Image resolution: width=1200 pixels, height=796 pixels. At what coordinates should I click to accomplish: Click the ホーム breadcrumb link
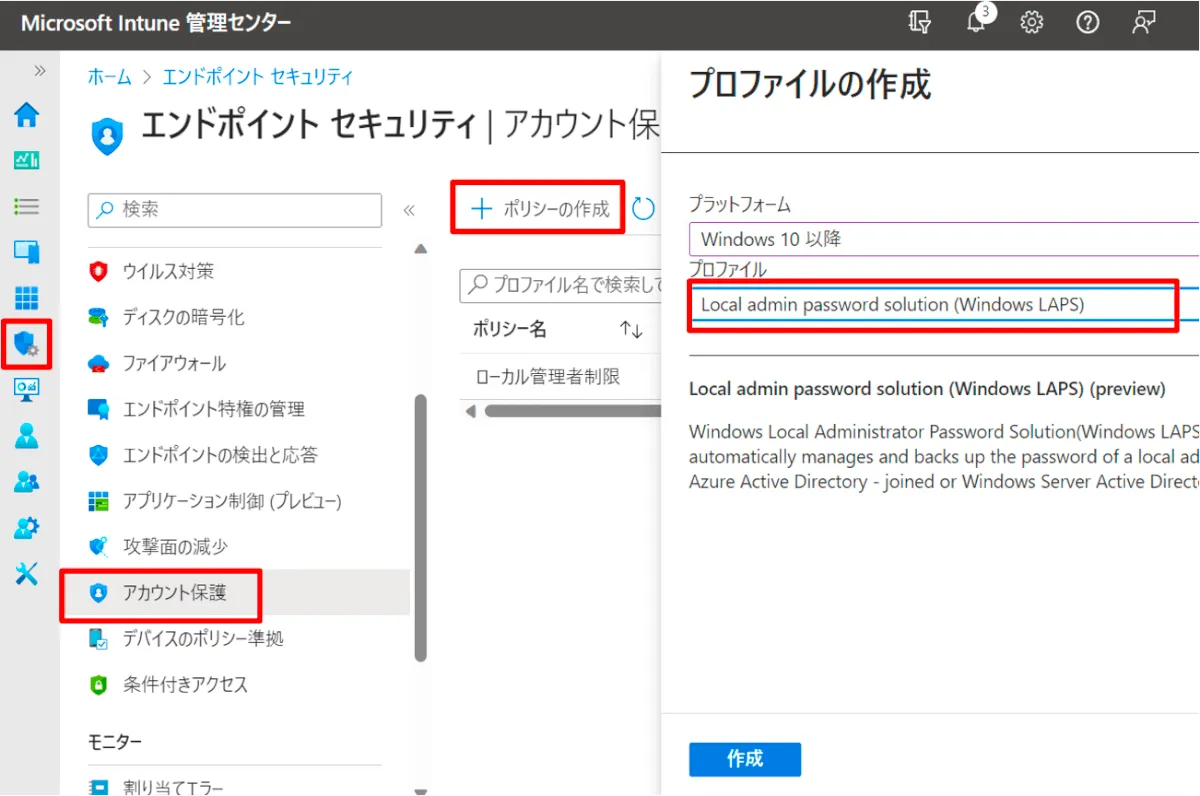[109, 77]
